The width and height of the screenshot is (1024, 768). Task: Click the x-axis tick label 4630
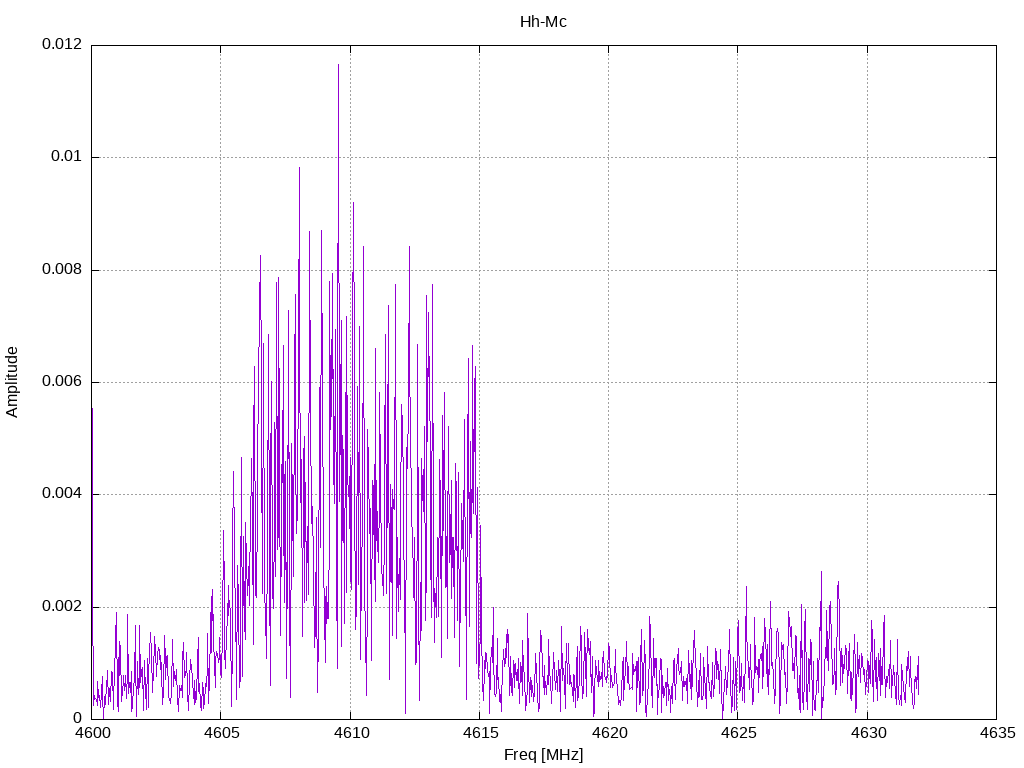(x=868, y=733)
